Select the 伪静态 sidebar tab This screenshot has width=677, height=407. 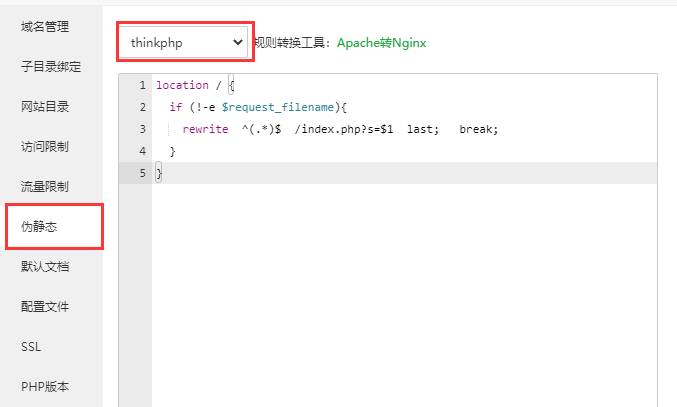(40, 227)
